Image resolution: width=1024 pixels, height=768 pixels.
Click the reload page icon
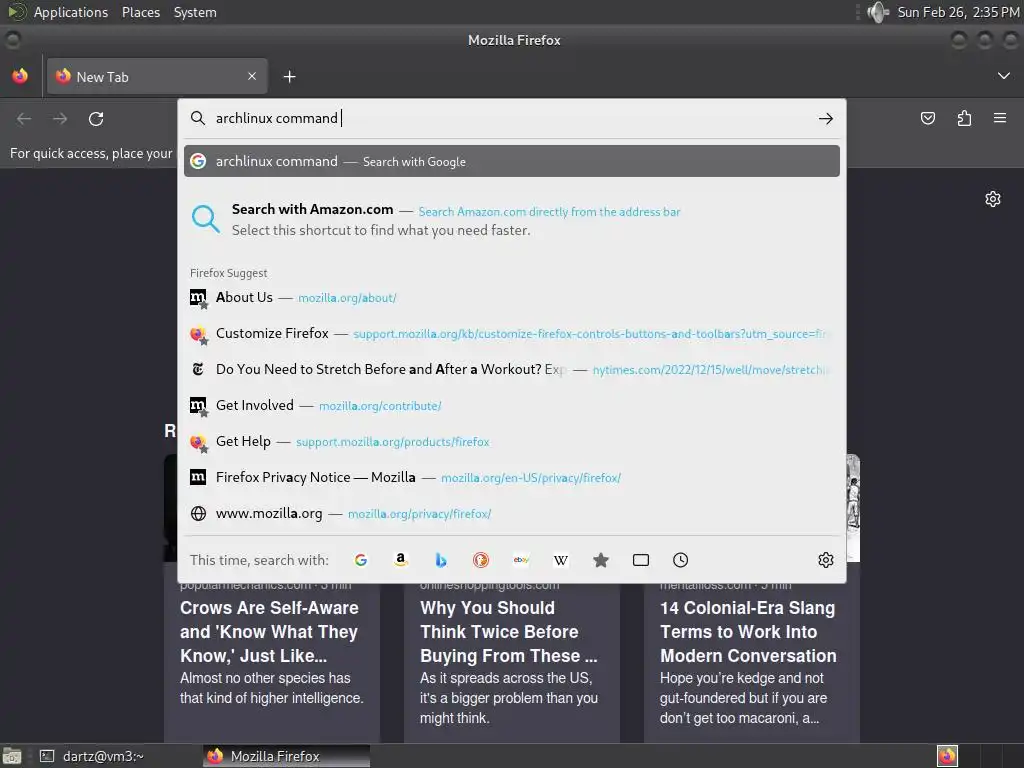point(96,119)
